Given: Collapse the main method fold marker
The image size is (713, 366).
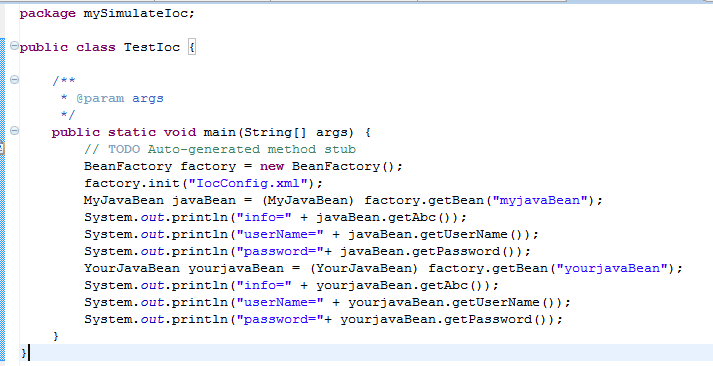Looking at the screenshot, I should (14, 131).
